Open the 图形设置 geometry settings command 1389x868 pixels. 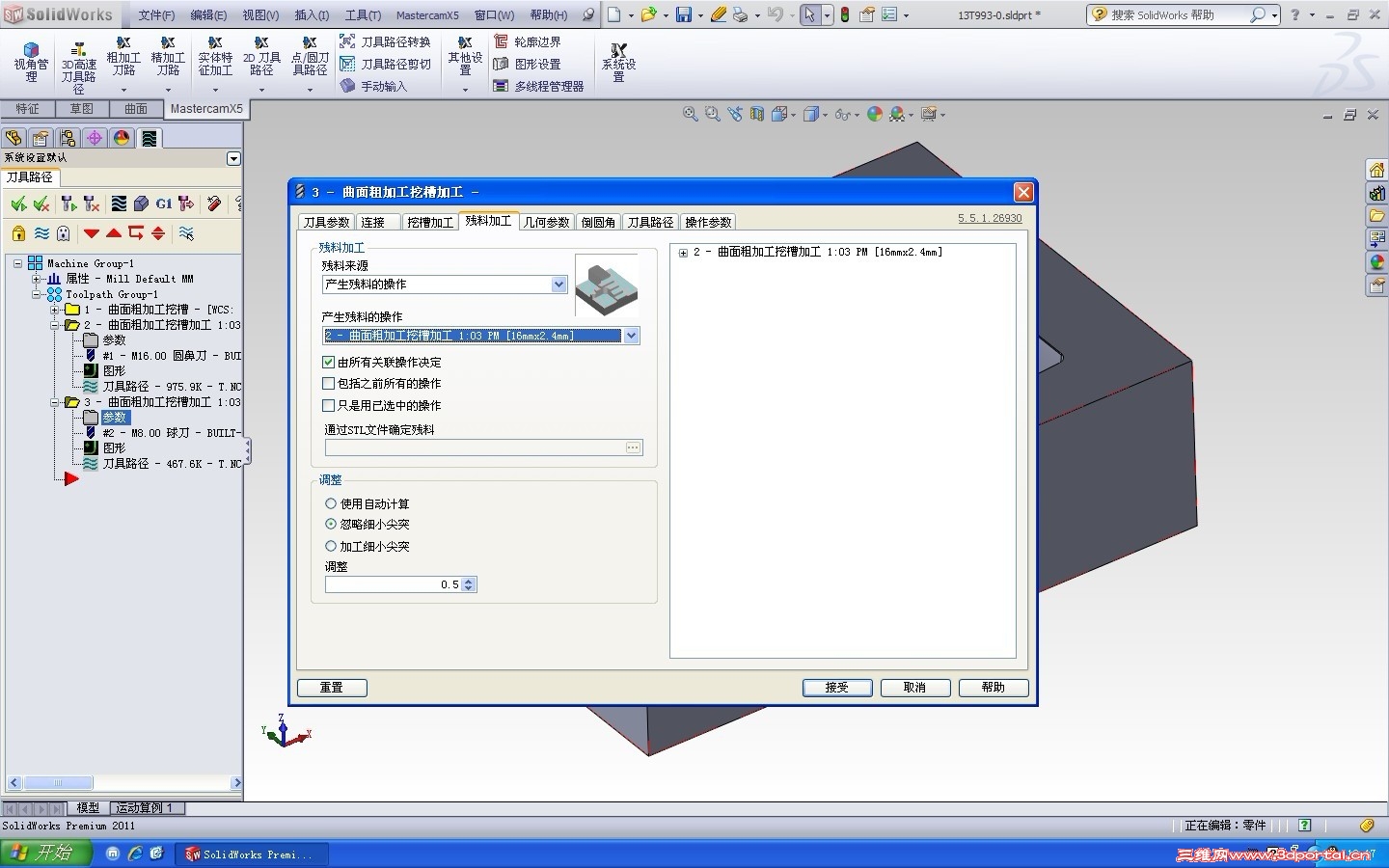[527, 64]
